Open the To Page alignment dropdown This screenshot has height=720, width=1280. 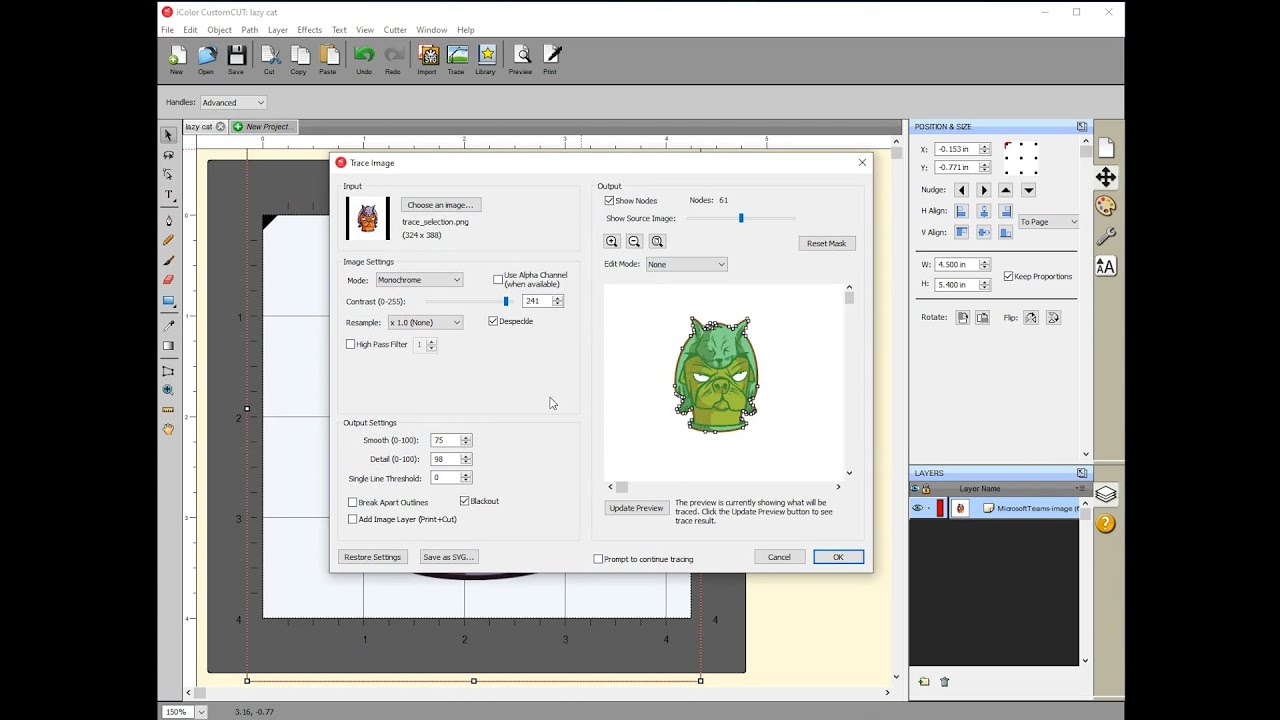(1048, 222)
